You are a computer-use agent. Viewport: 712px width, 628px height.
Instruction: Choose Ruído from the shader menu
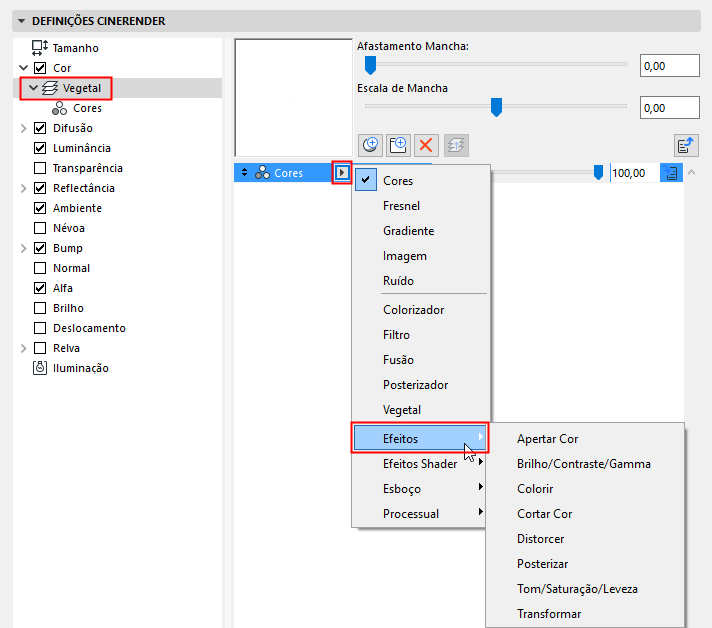point(421,281)
